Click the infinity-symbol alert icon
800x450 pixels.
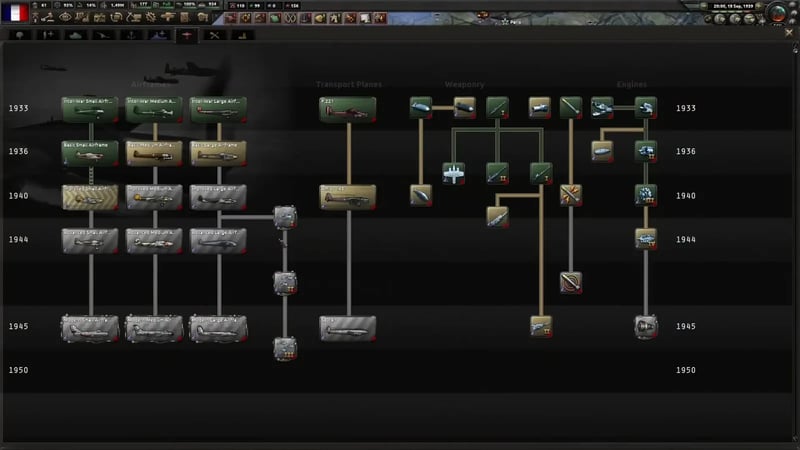click(290, 18)
